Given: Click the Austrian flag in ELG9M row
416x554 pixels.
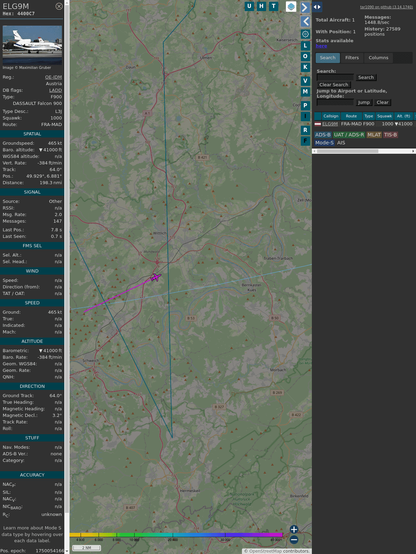Looking at the screenshot, I should [318, 124].
